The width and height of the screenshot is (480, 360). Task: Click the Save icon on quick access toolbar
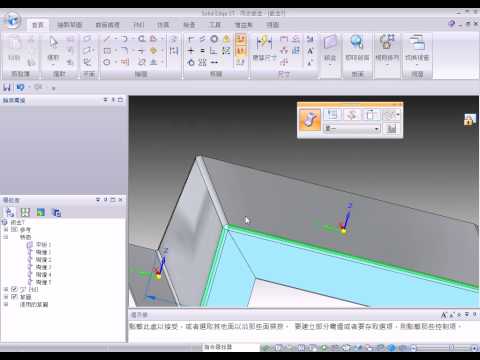[x=7, y=87]
